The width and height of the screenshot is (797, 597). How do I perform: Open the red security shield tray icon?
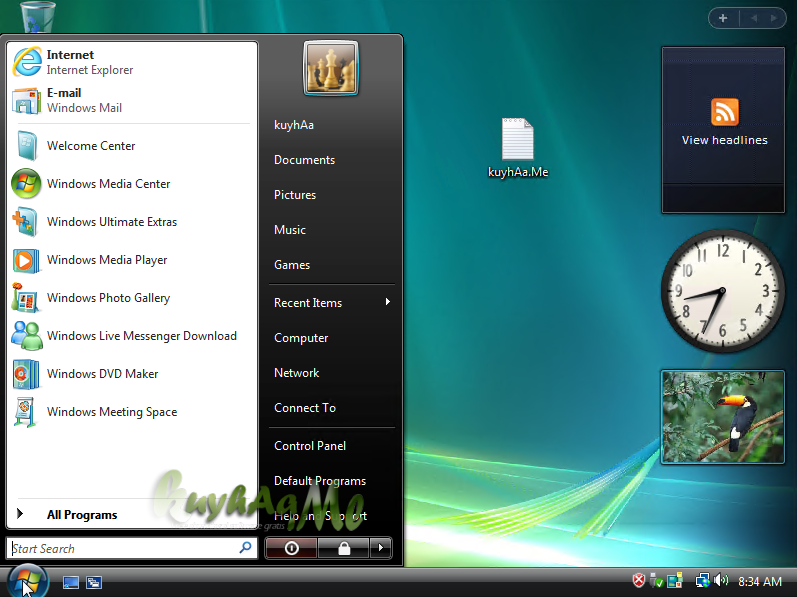pos(638,581)
